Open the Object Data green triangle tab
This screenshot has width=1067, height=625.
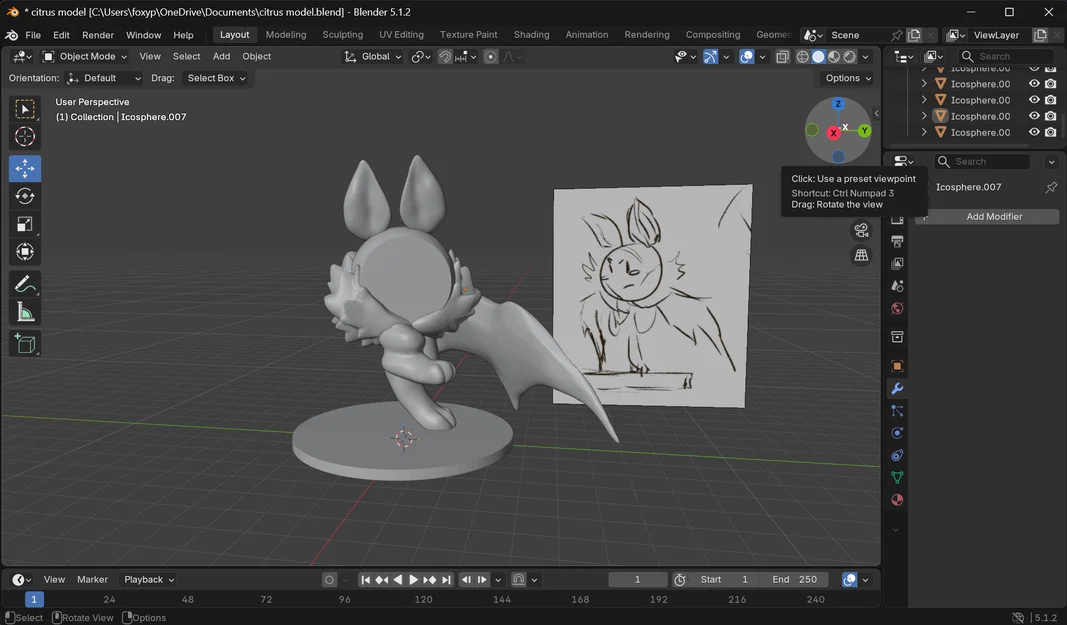coord(898,477)
